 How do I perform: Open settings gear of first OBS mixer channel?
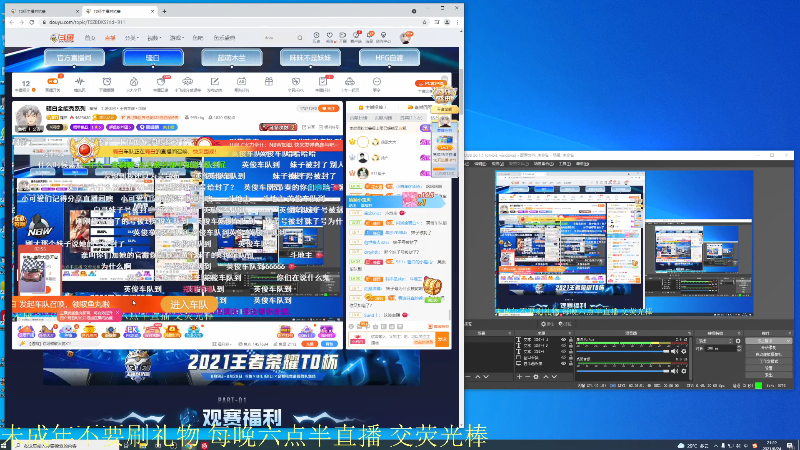[684, 352]
